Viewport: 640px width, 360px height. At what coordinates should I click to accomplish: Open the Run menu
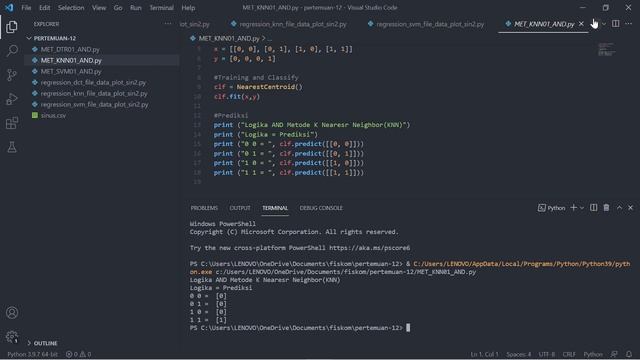tap(136, 7)
